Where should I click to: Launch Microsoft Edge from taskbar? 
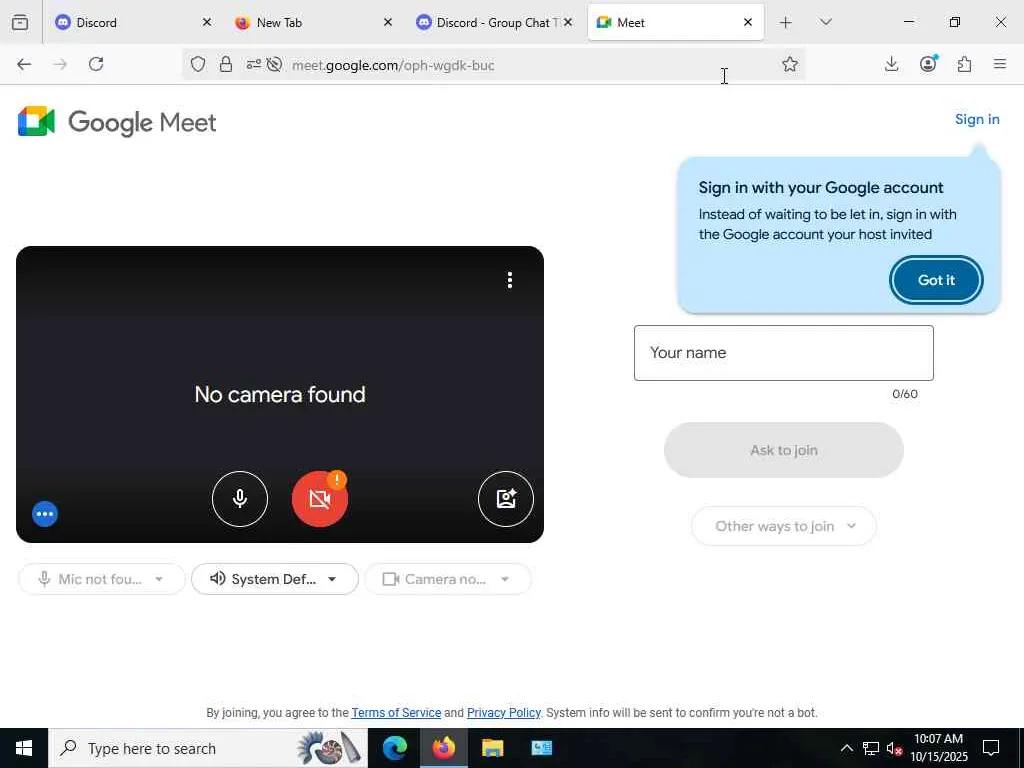click(394, 748)
